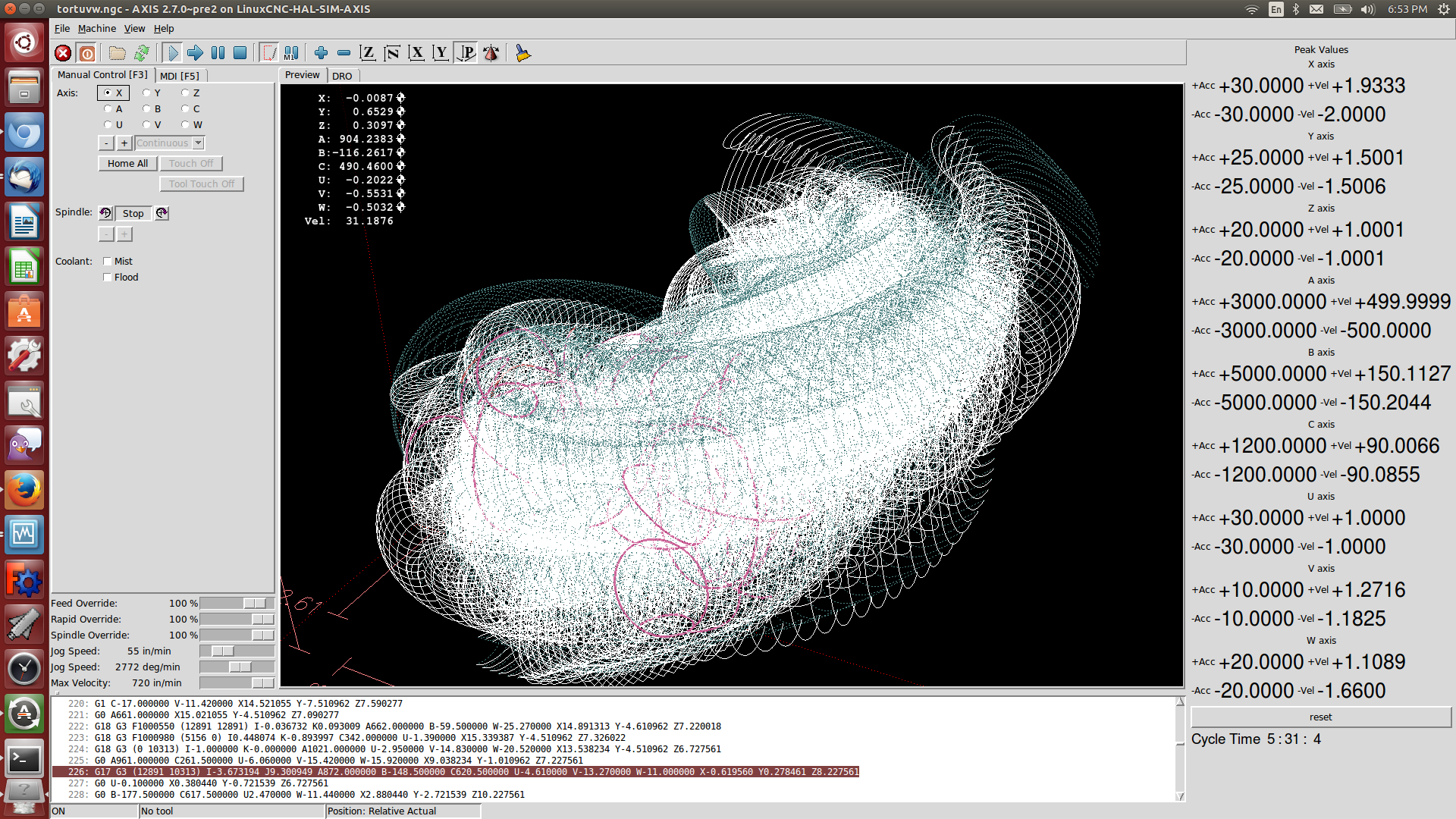
Task: Jog the axis in plus direction
Action: [x=124, y=143]
